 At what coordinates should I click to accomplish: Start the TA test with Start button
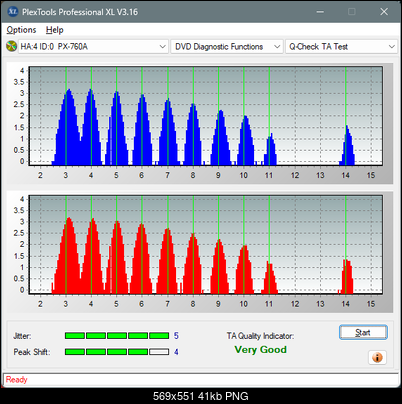363,332
